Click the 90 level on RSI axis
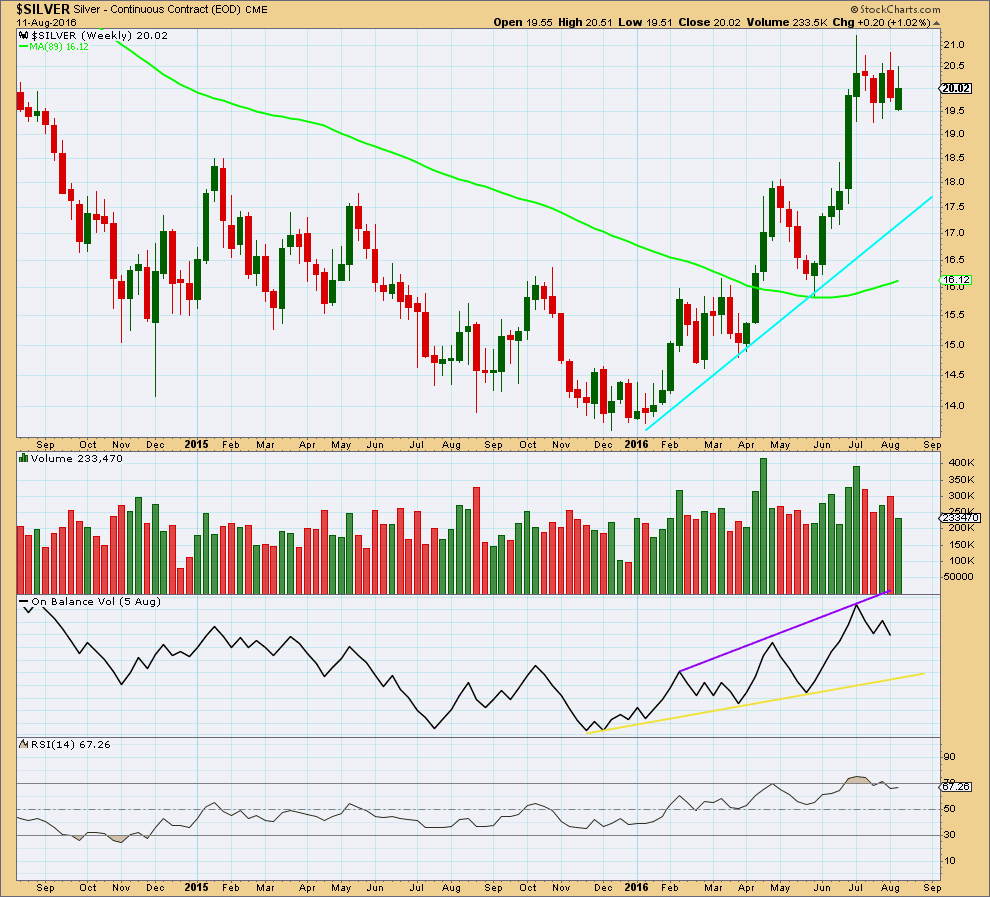Screen dimensions: 990x897 click(x=950, y=757)
